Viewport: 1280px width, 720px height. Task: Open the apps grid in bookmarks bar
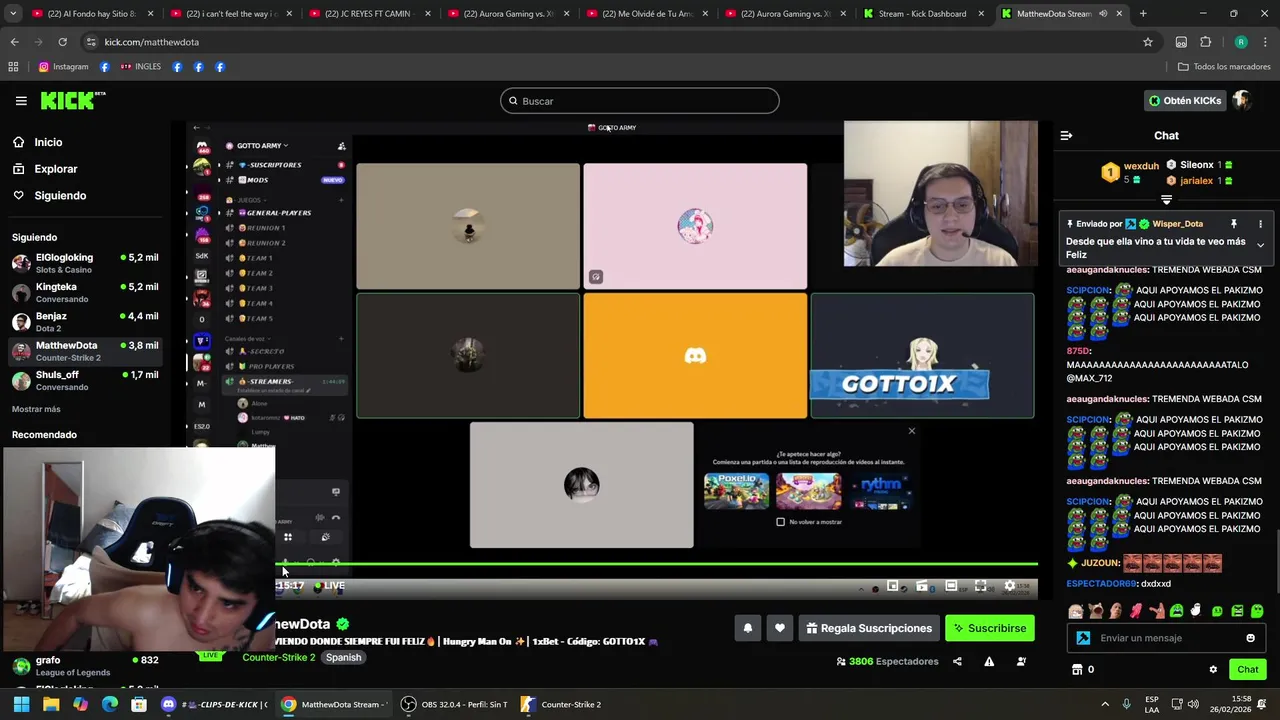[13, 67]
